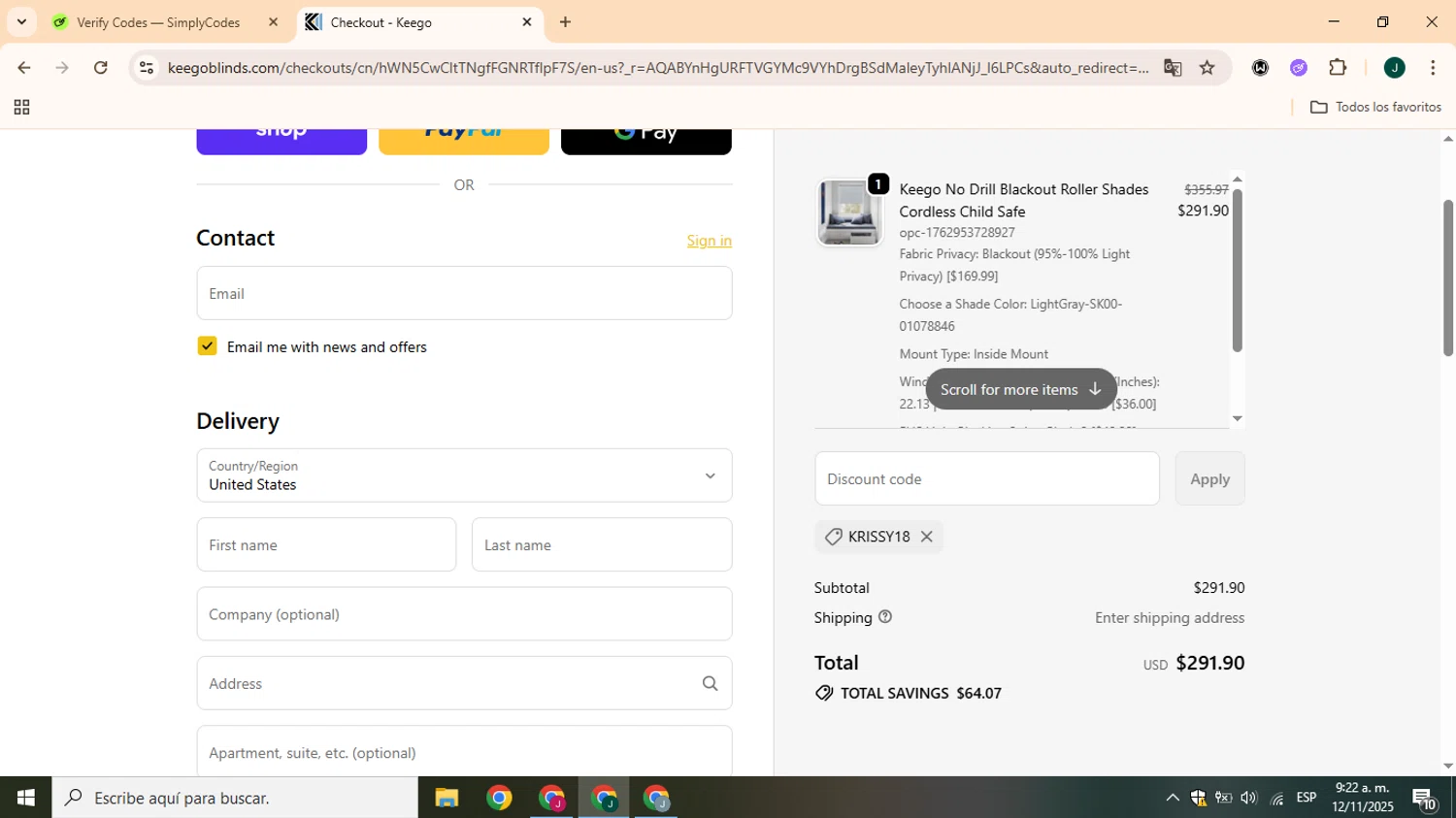
Task: Show hidden system tray icons
Action: point(1173,798)
